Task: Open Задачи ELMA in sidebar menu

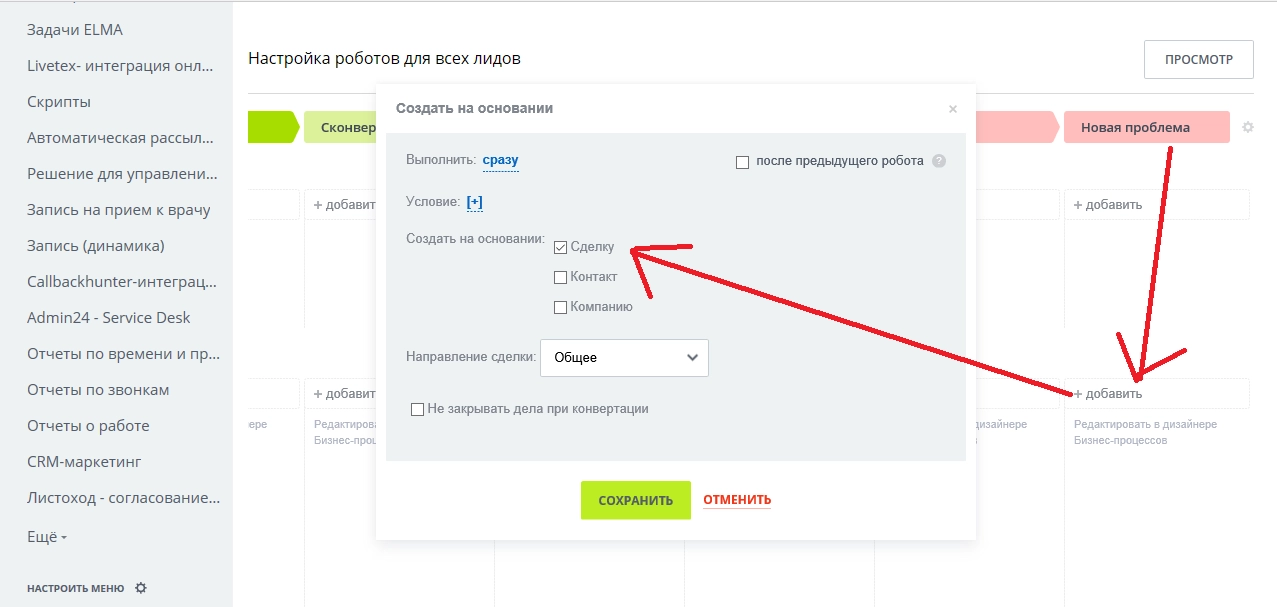Action: pos(75,30)
